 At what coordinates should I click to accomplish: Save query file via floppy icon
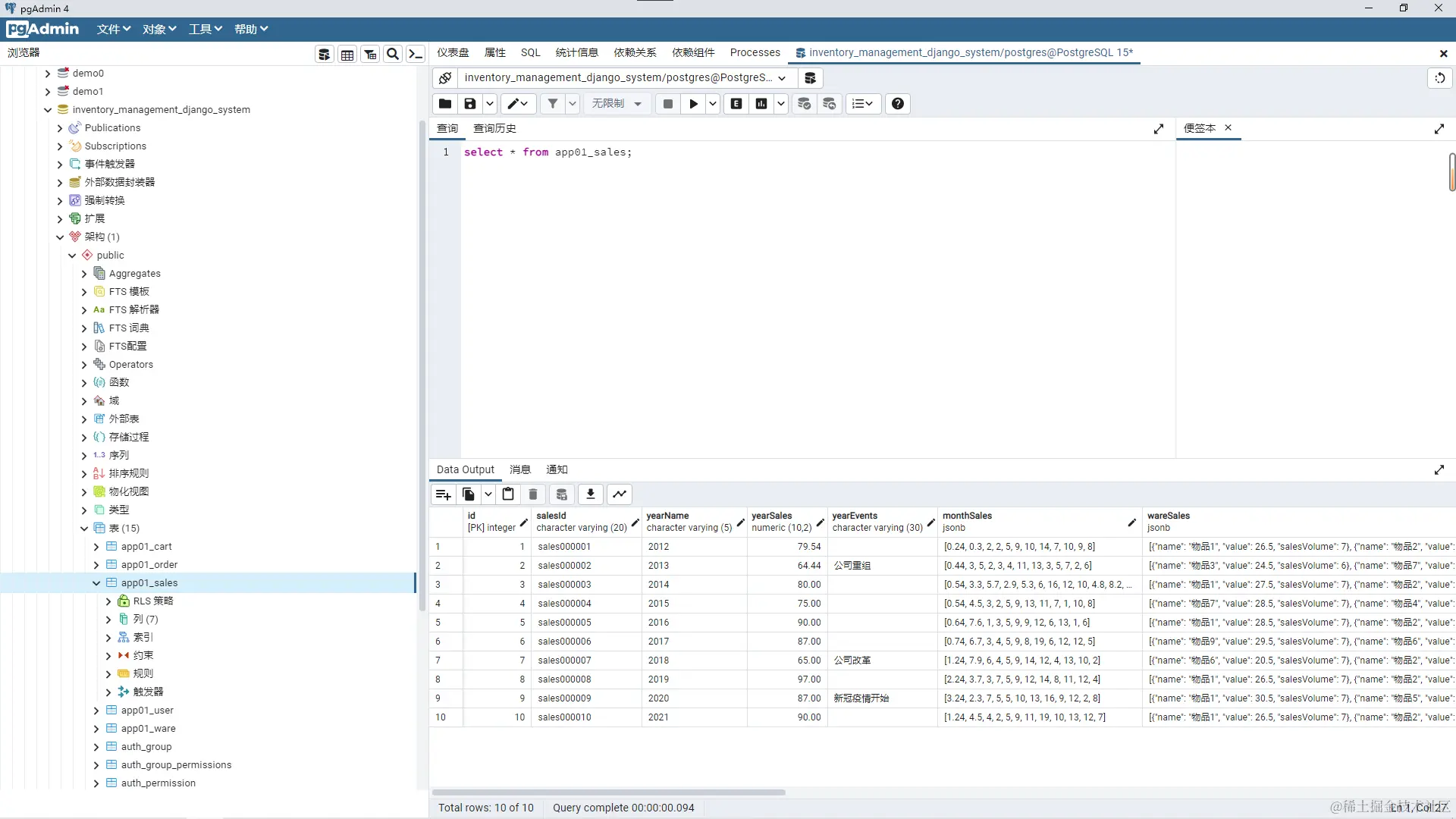[470, 104]
